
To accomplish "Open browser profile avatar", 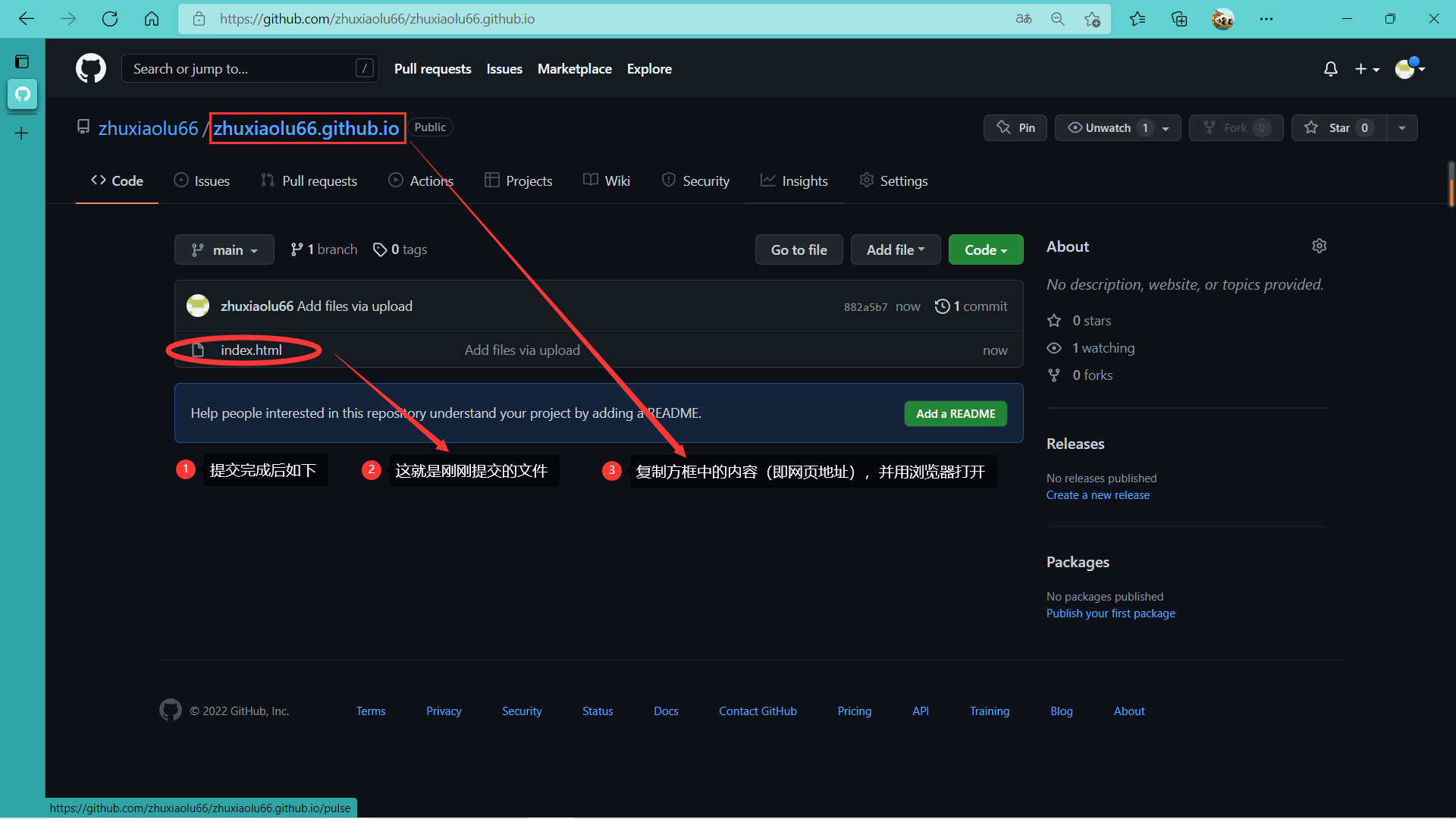I will [x=1222, y=19].
